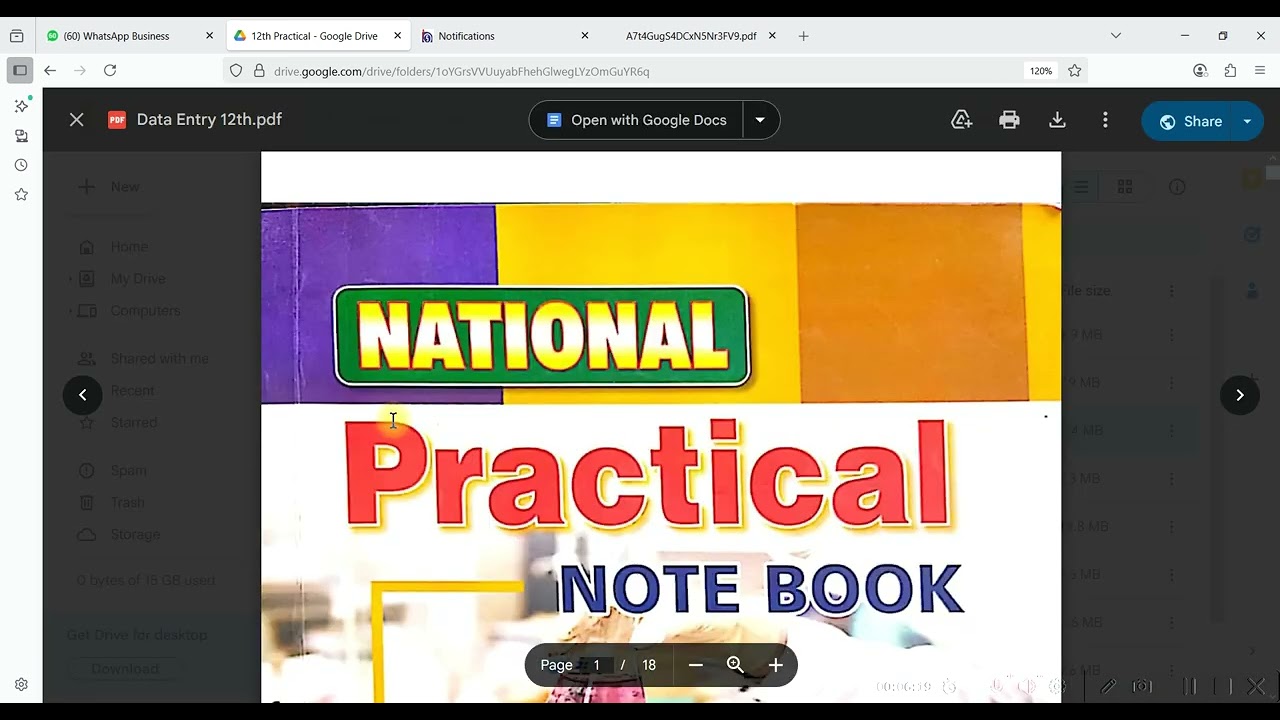Click the page number input field
This screenshot has height=720, width=1280.
597,665
